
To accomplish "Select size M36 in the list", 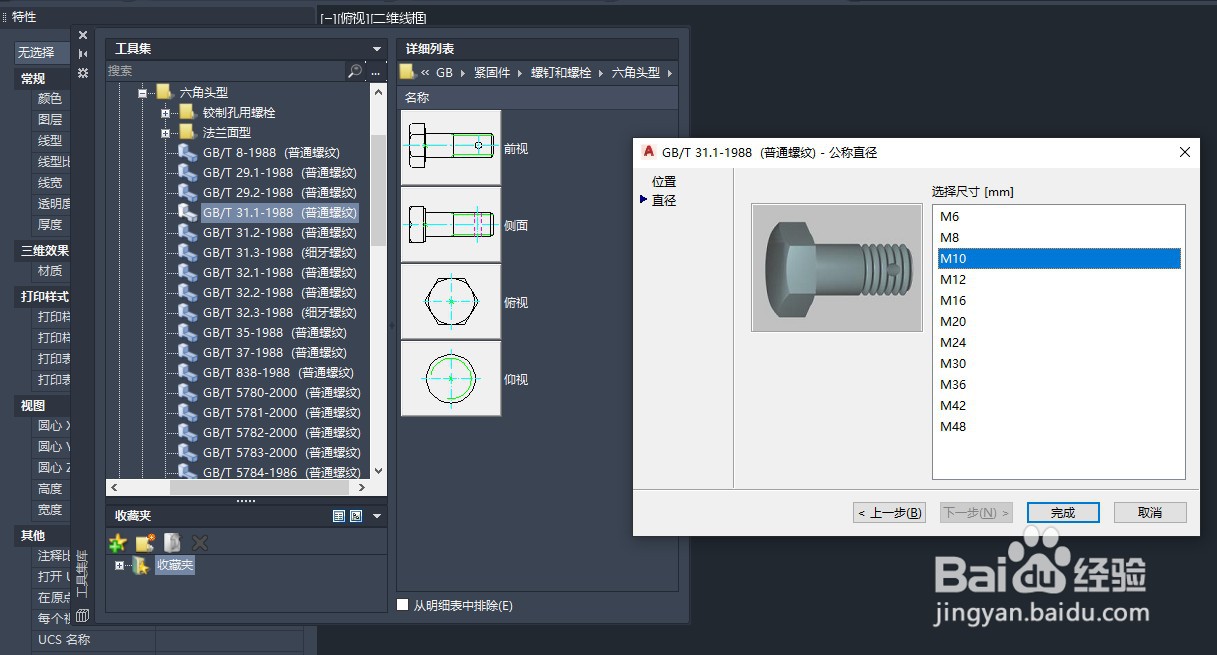I will coord(1059,384).
